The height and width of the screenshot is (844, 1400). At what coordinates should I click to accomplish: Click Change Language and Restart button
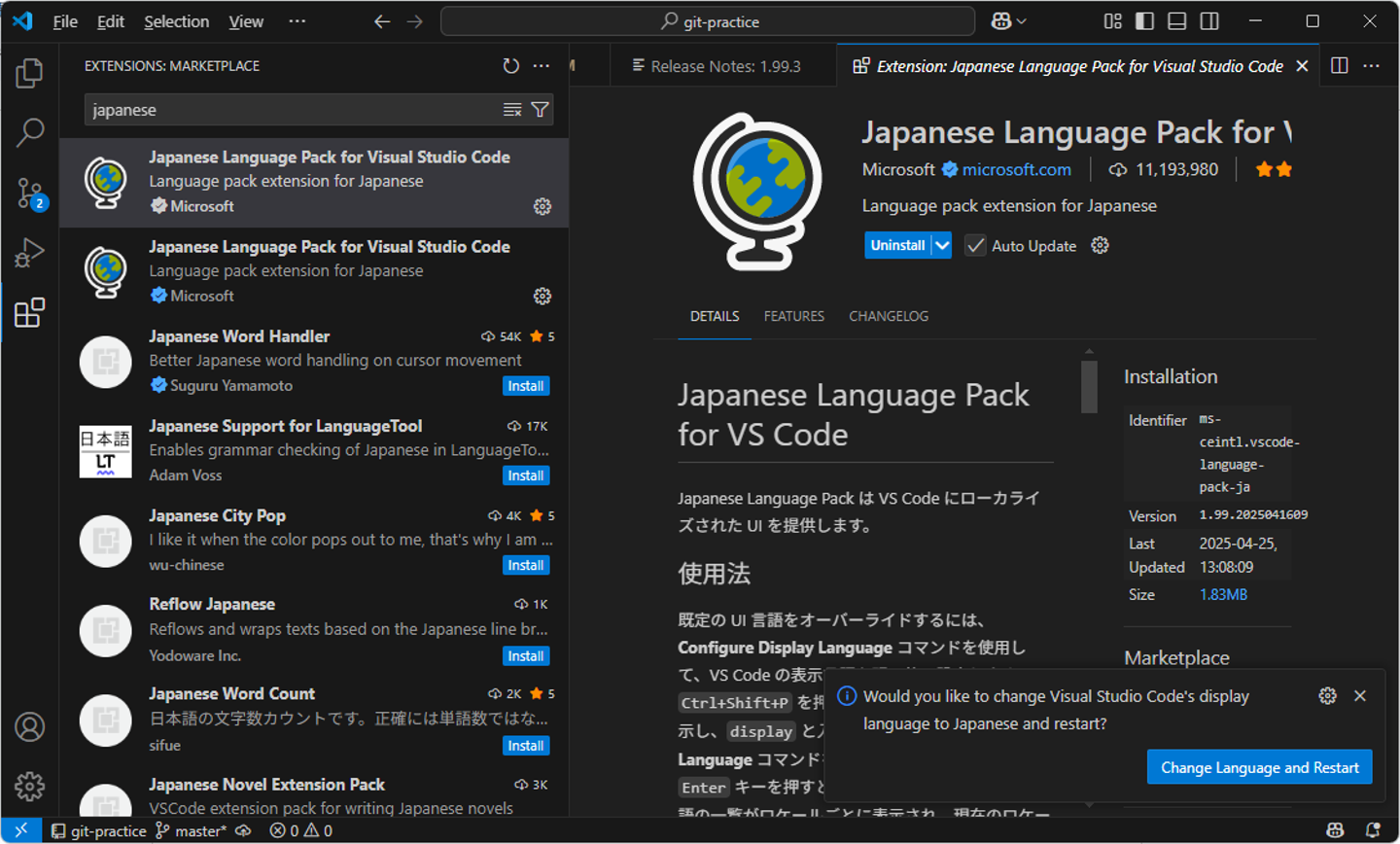[1259, 767]
